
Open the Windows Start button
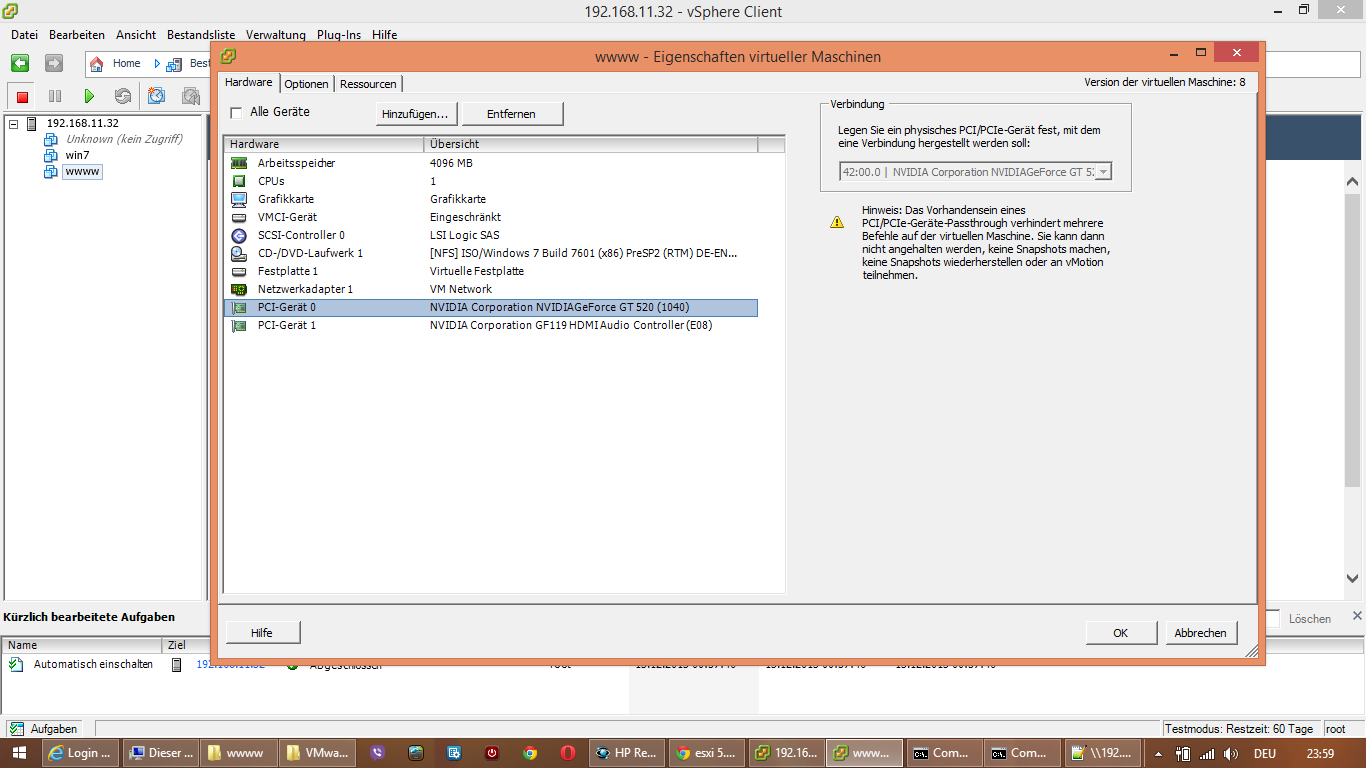[19, 753]
